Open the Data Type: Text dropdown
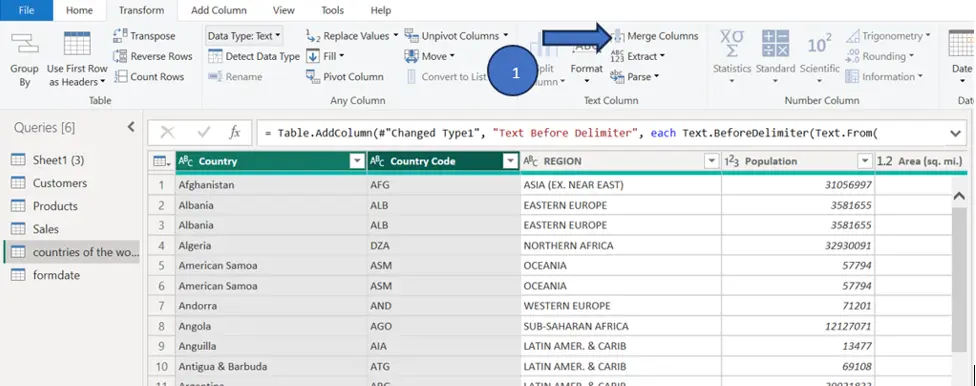 click(x=244, y=36)
